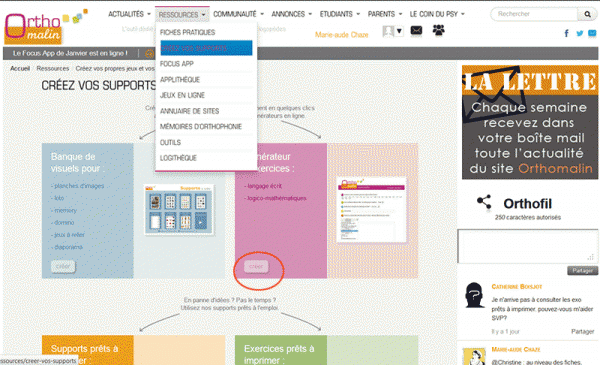
Task: Click the circled pink créer button
Action: (256, 266)
